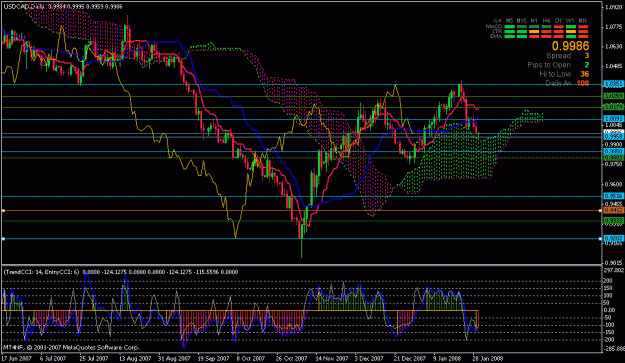
Task: Click the Hi to Low value 36
Action: coord(585,74)
